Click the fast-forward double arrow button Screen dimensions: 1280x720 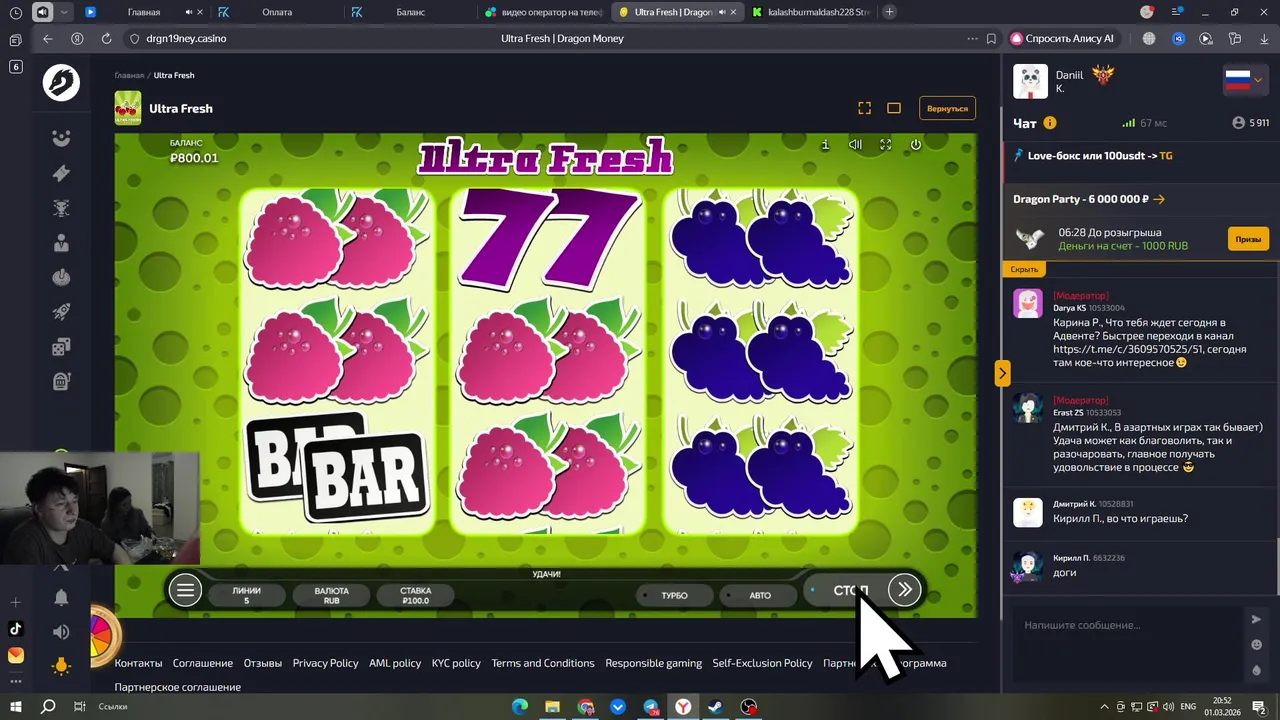[x=904, y=590]
